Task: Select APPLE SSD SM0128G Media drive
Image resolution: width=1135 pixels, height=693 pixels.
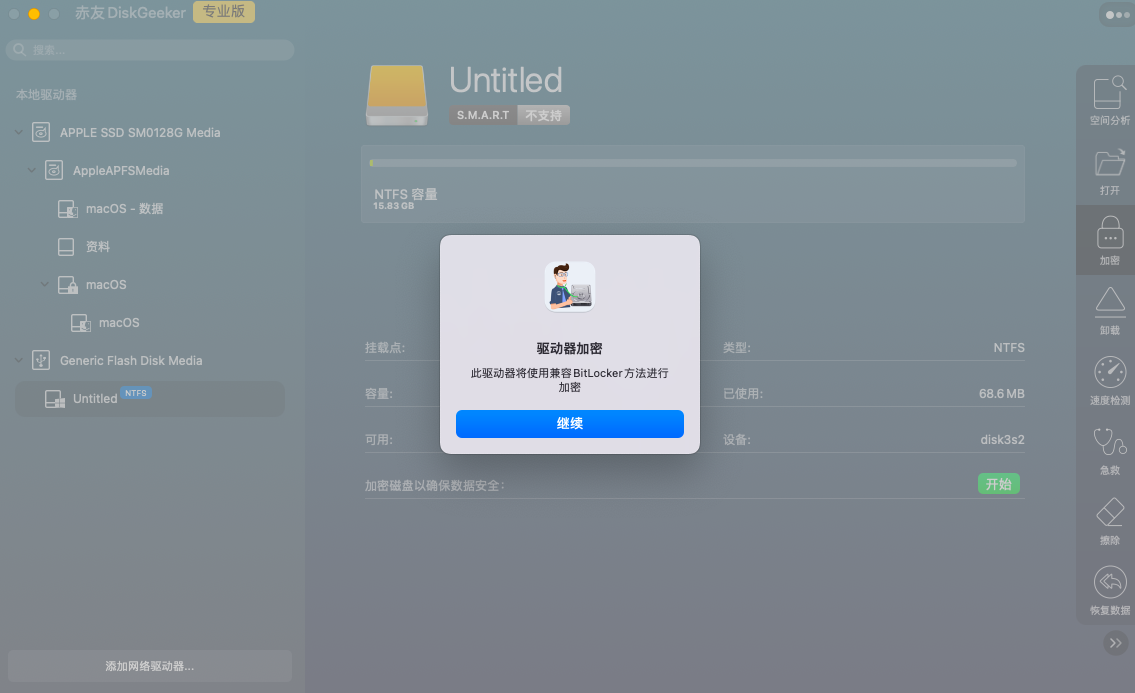Action: point(140,133)
